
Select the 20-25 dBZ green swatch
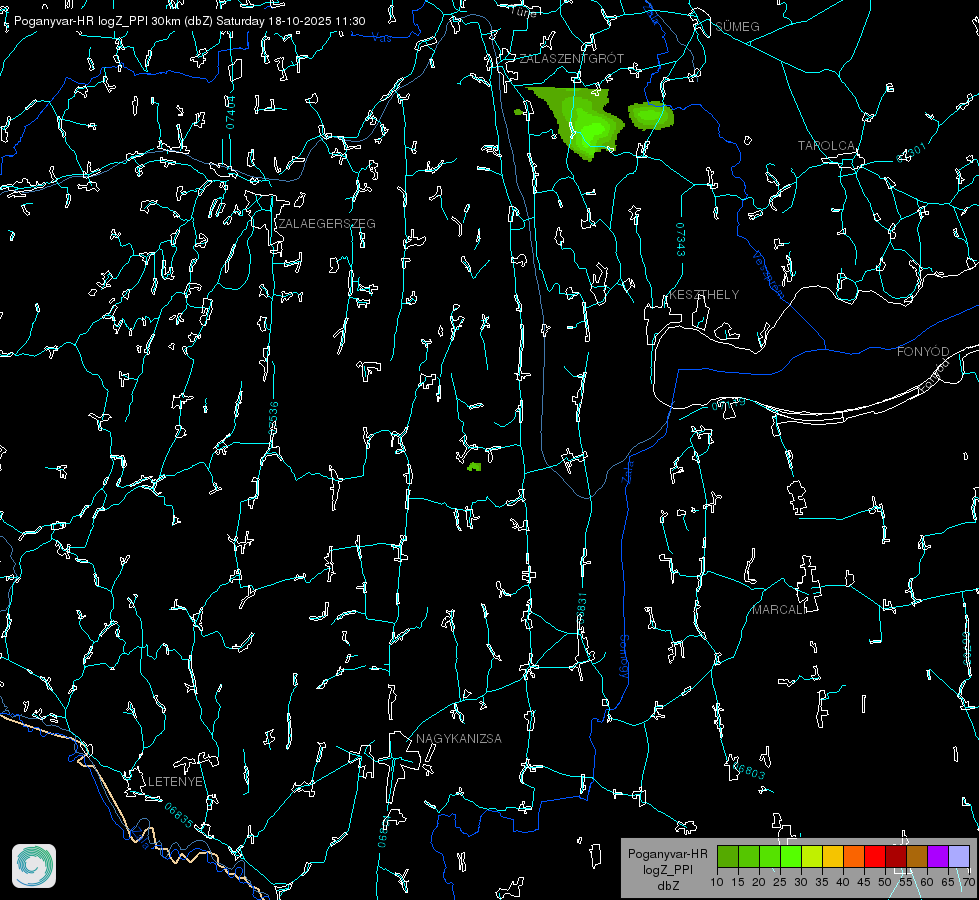tap(770, 856)
